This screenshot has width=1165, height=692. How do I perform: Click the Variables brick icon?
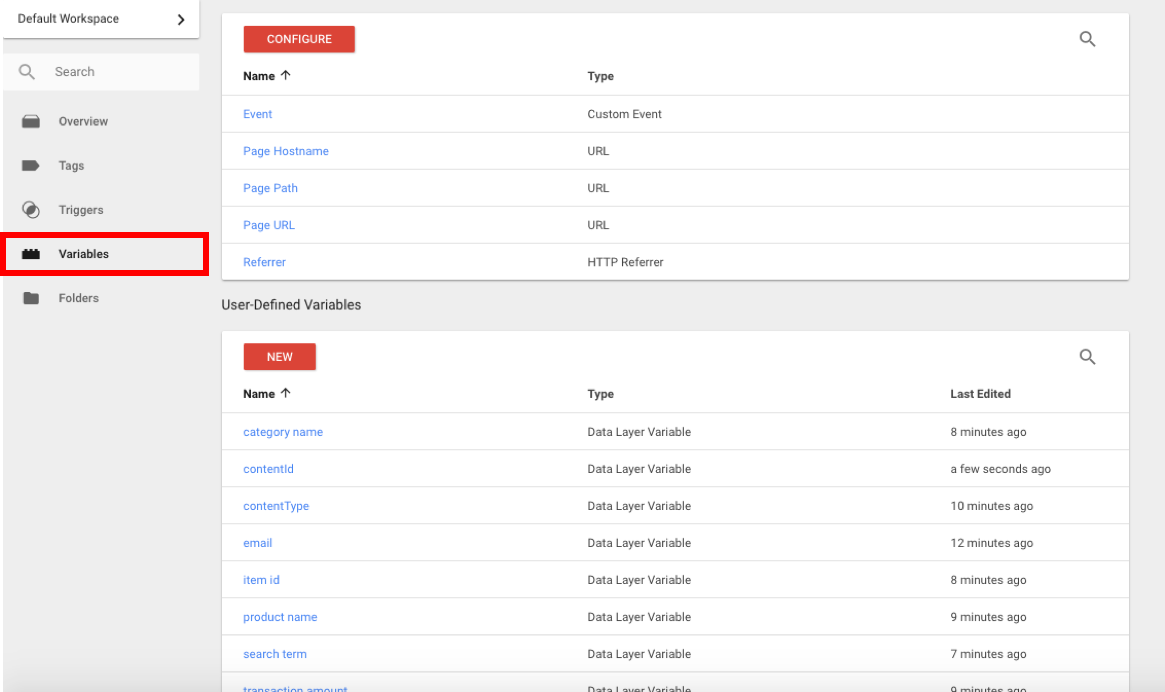31,254
